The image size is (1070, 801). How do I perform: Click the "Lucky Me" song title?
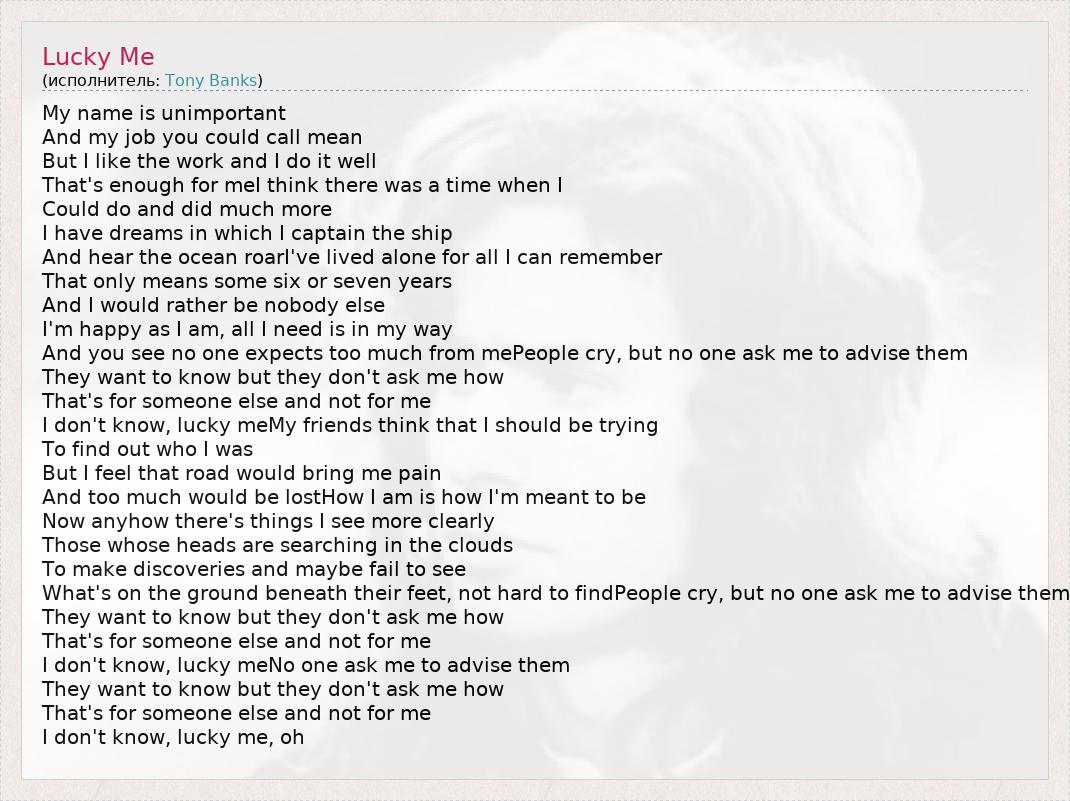pos(98,56)
